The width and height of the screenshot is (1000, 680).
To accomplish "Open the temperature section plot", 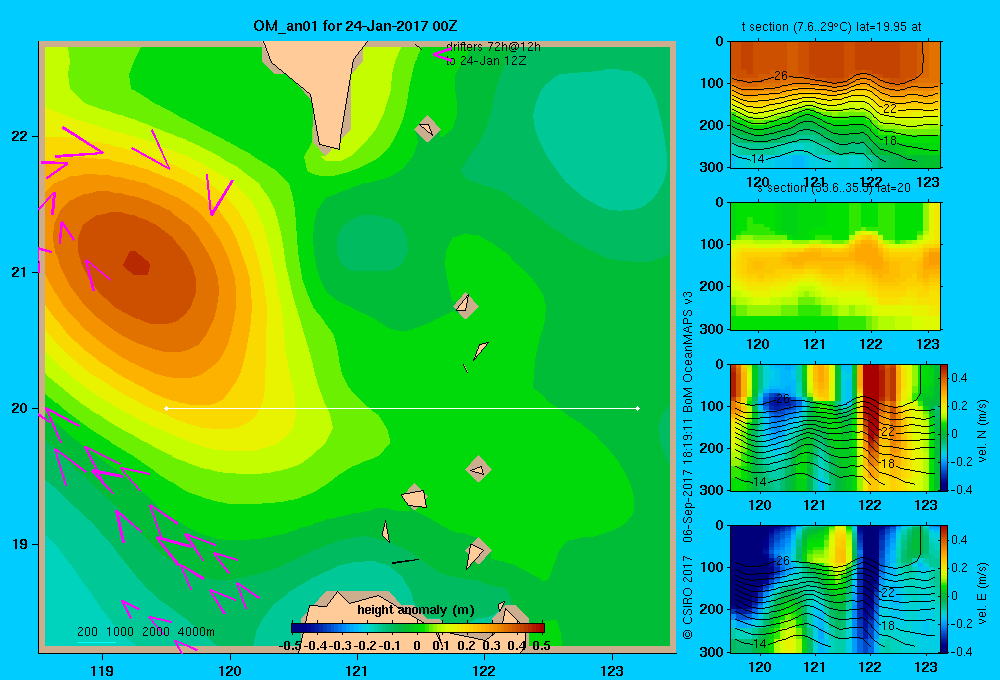I will (x=835, y=105).
